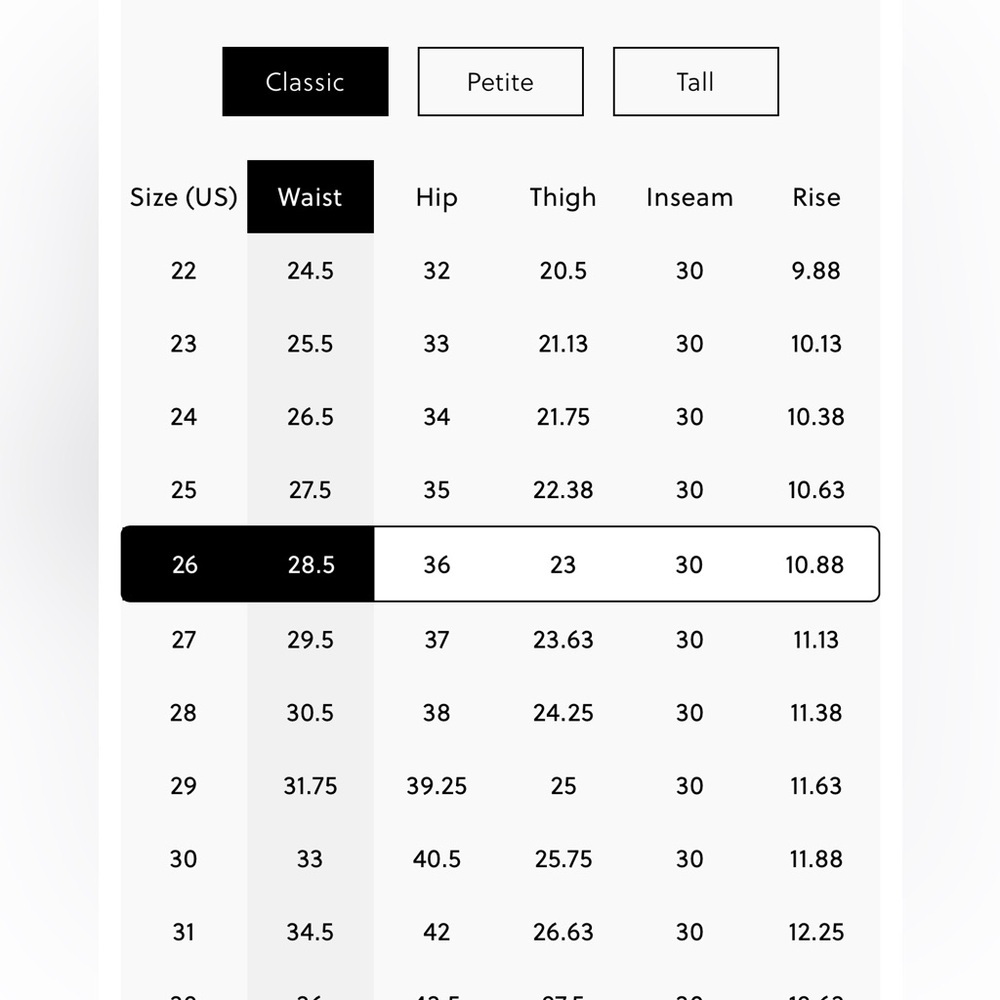Click the highlighted size 26 row

coord(500,564)
